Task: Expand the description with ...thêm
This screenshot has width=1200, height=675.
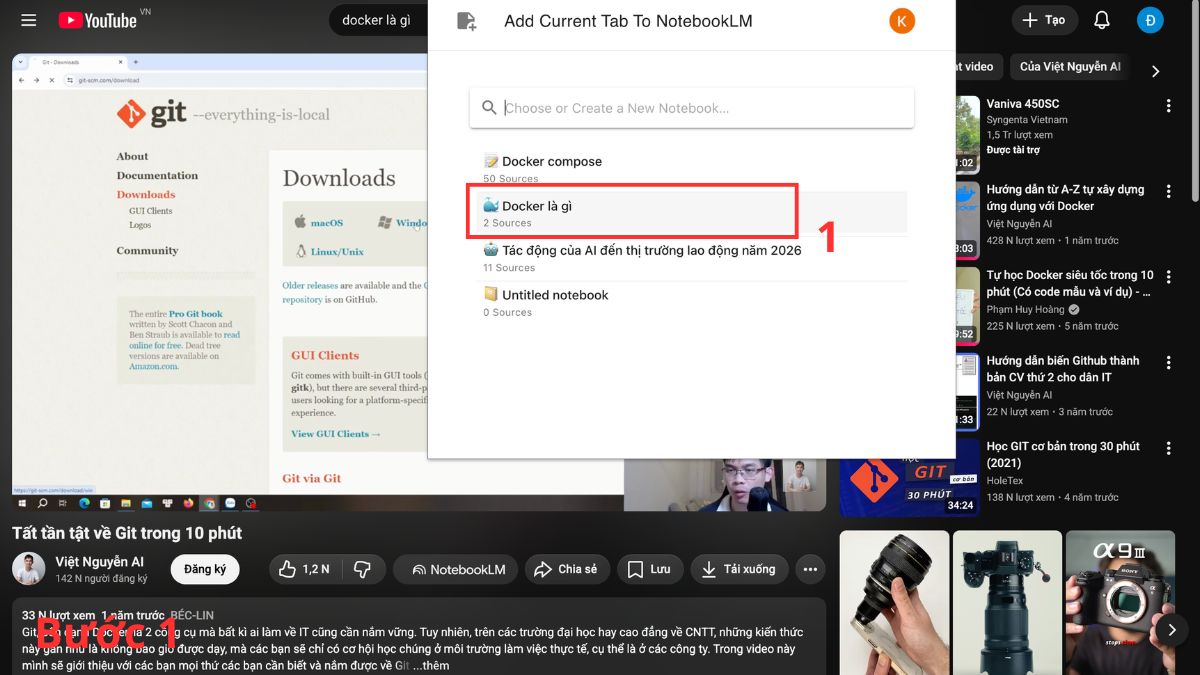Action: coord(431,665)
